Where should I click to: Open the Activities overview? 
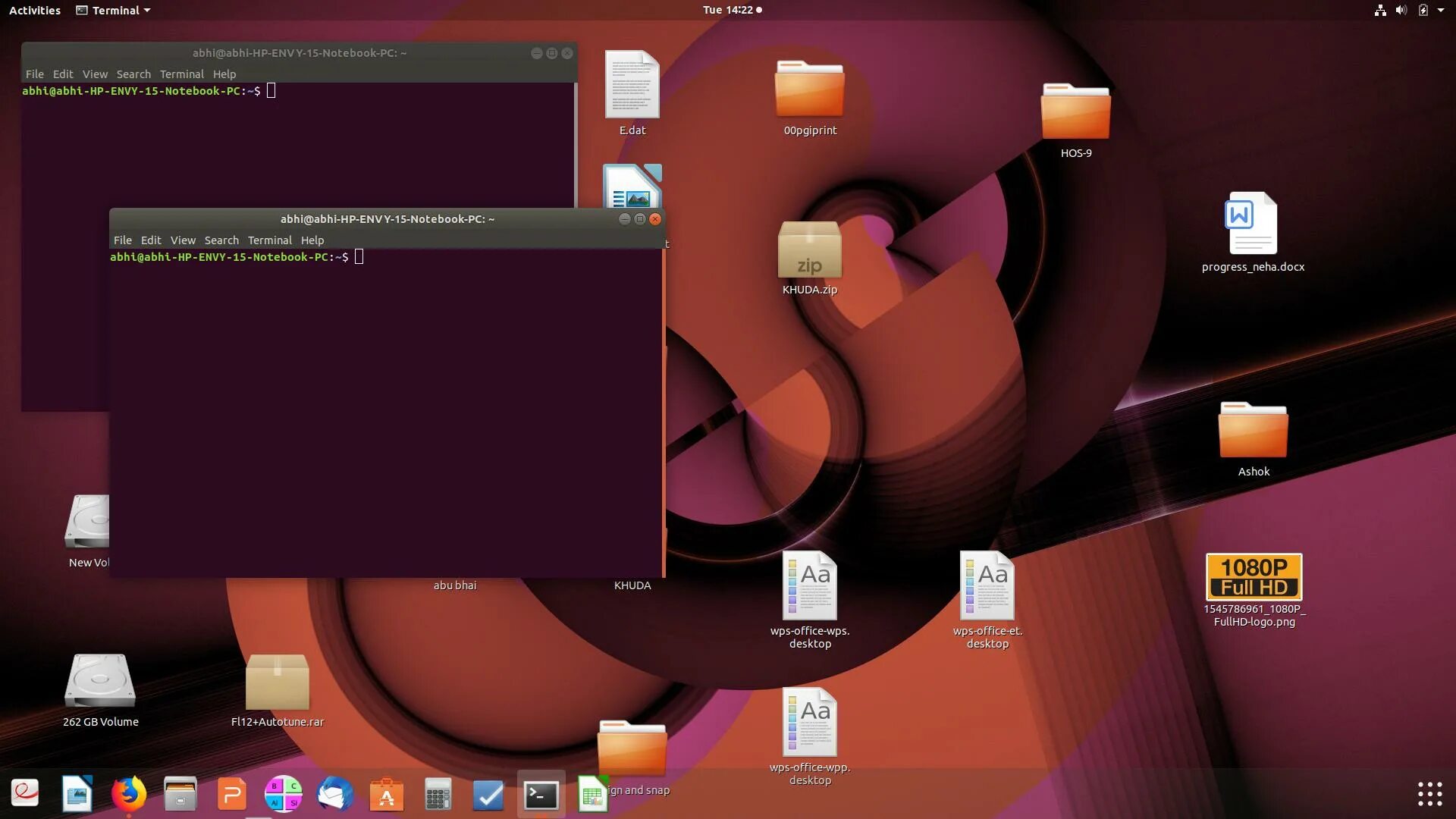[x=34, y=10]
